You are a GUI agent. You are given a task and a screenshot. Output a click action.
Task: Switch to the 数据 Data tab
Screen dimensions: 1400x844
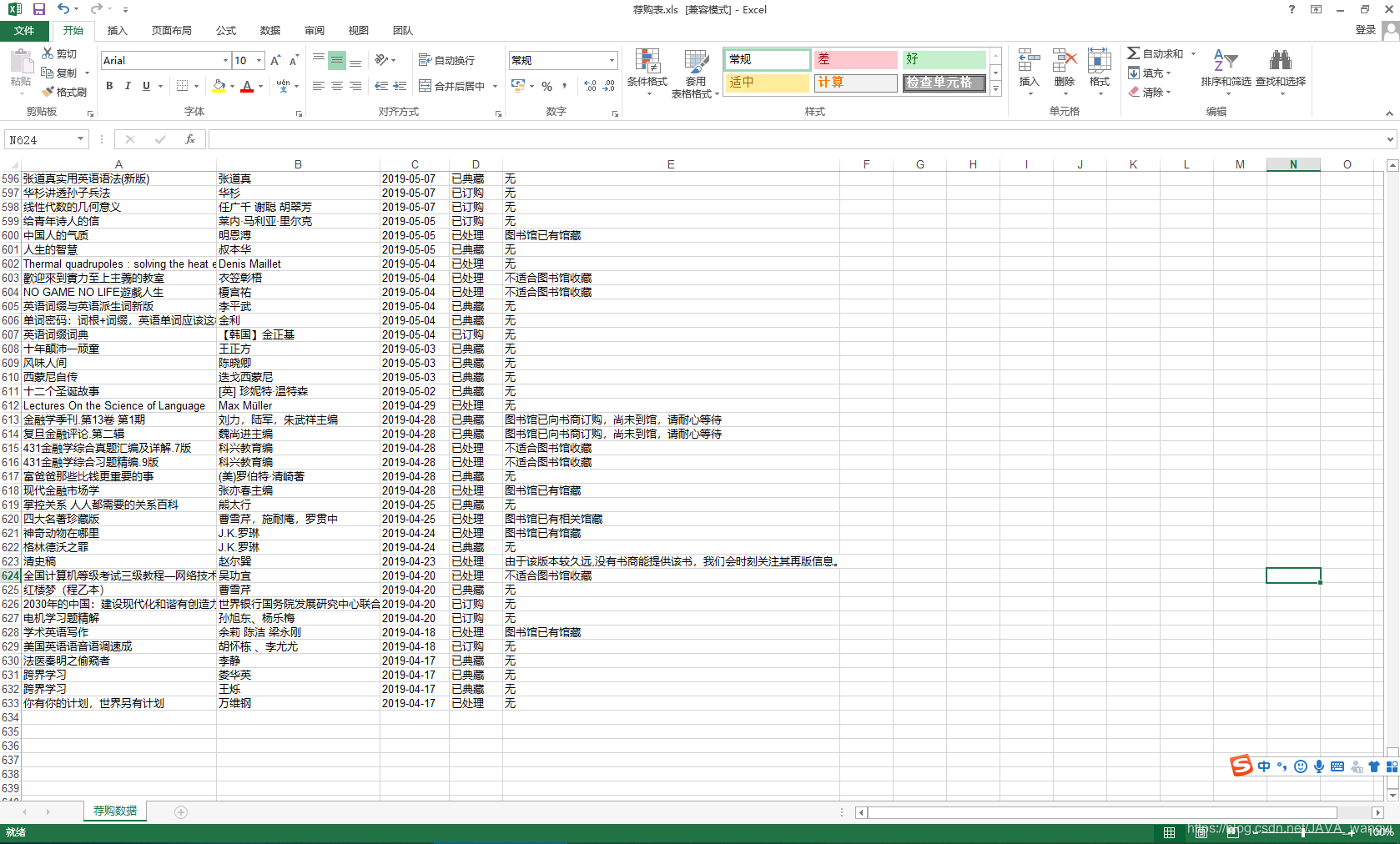270,30
